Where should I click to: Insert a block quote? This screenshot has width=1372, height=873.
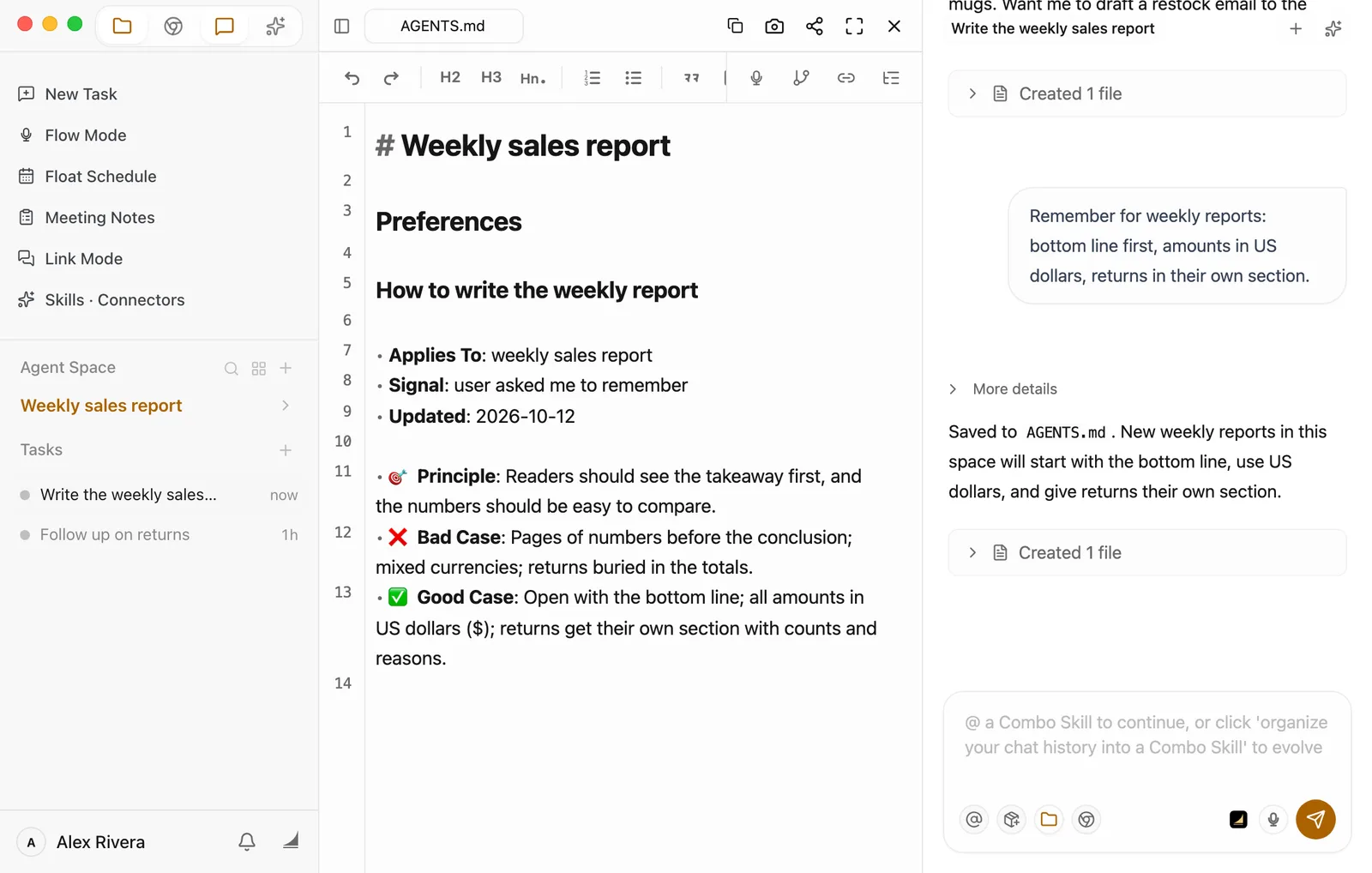point(691,78)
